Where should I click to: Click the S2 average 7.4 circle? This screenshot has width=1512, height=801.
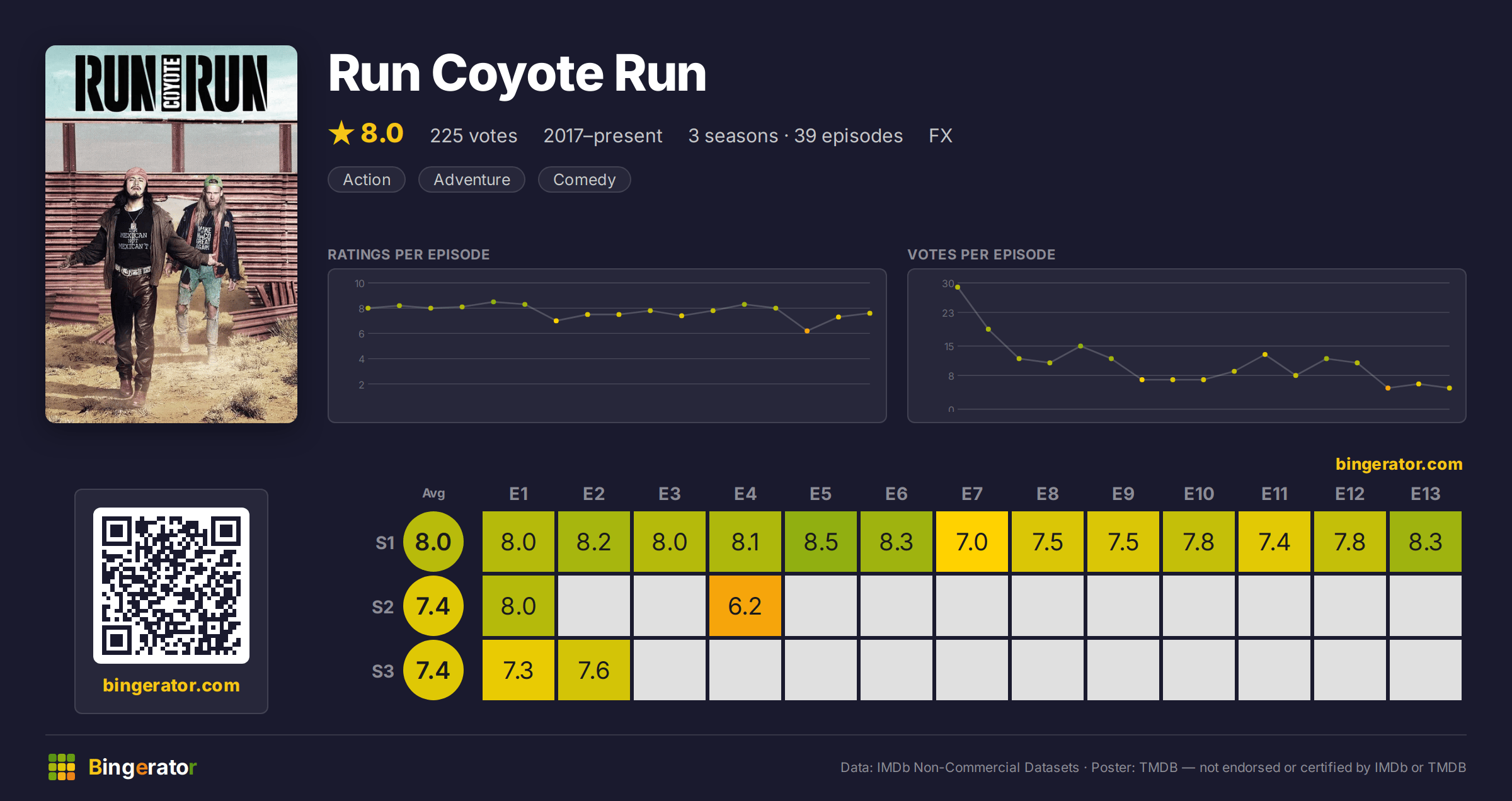pyautogui.click(x=433, y=606)
